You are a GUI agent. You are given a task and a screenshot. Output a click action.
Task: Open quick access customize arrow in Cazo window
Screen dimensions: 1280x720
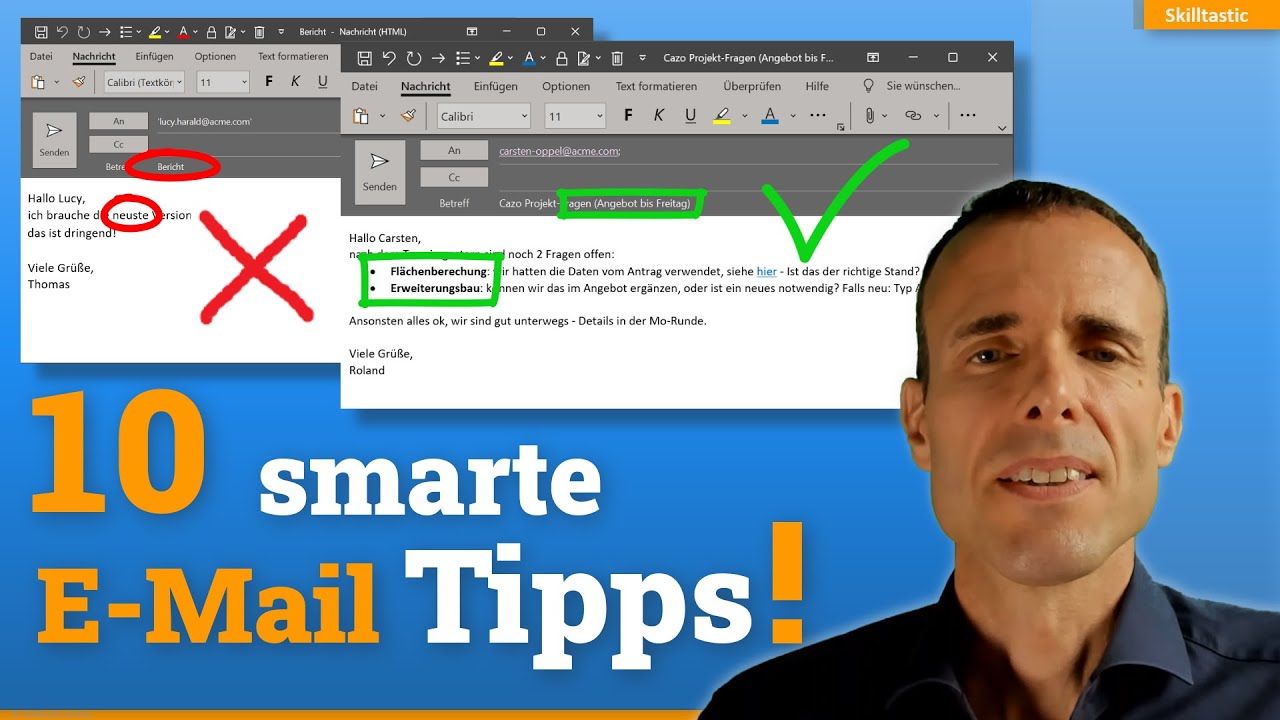pyautogui.click(x=641, y=58)
